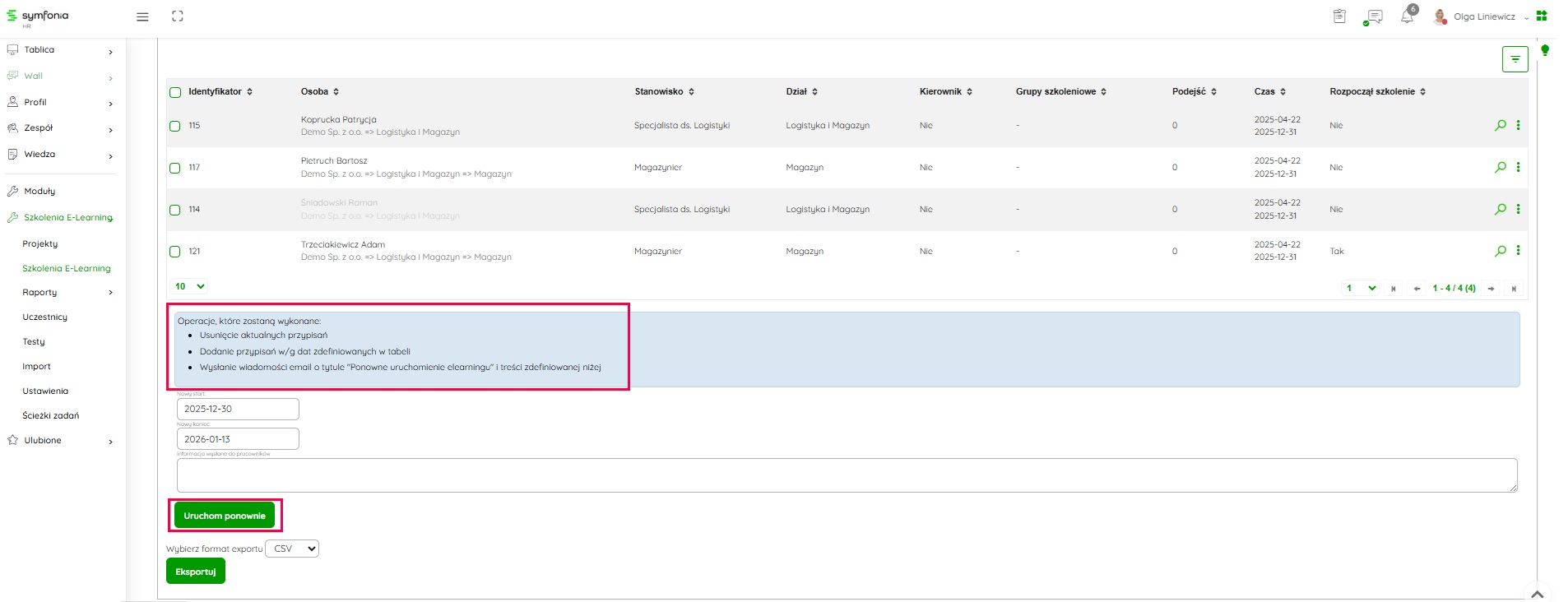The width and height of the screenshot is (1568, 602).
Task: Select the checkbox for row 115
Action: pyautogui.click(x=175, y=126)
